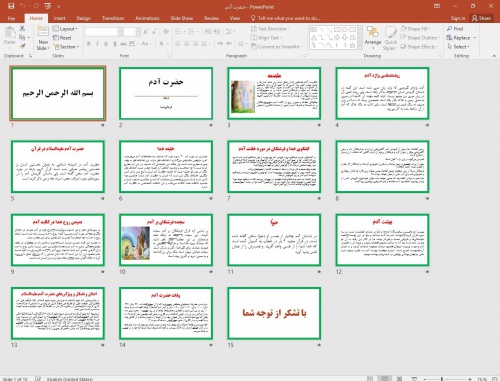
Task: Pick the right arrow shape in gallery
Action: (337, 37)
